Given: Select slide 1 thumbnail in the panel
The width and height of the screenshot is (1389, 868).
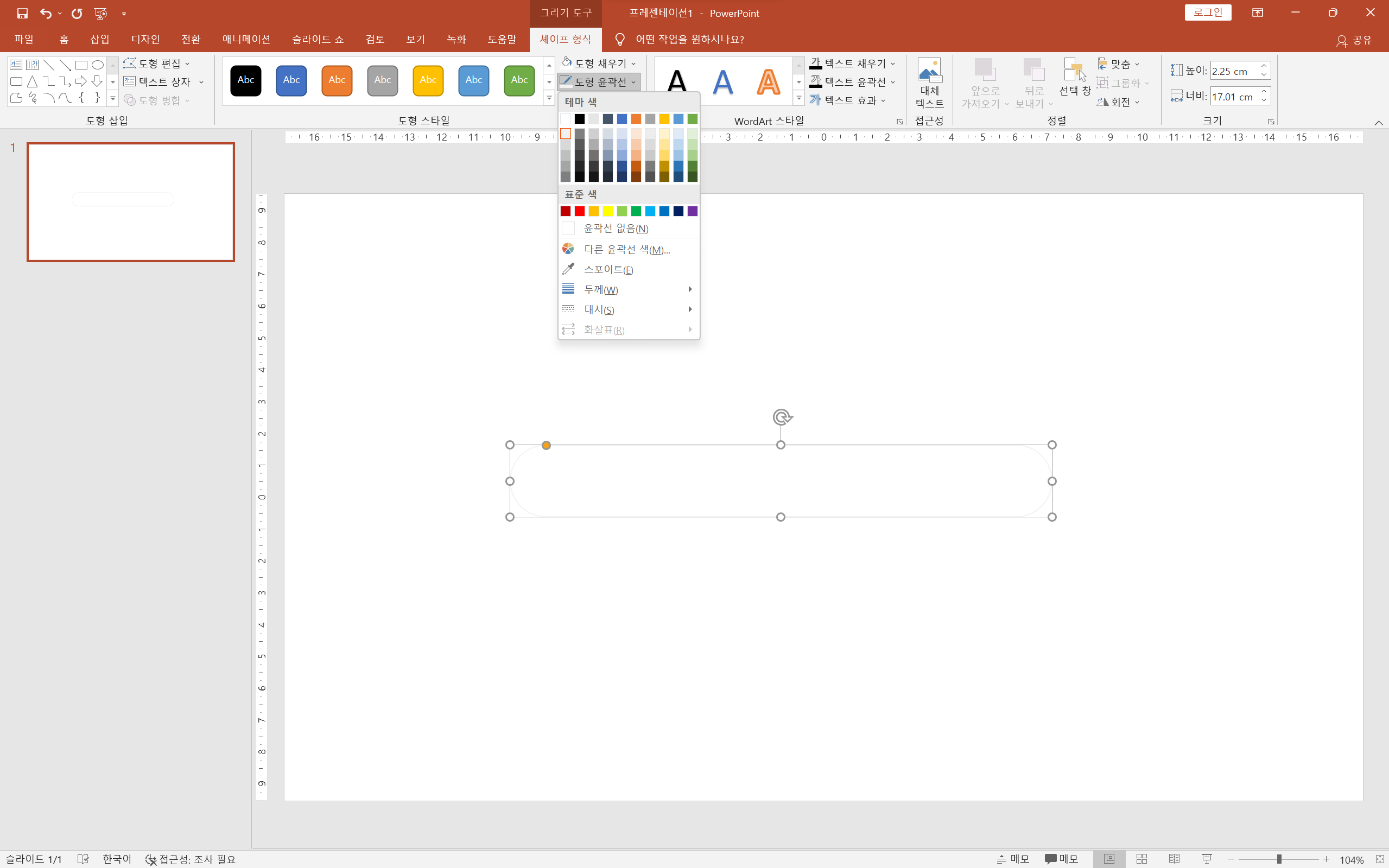Looking at the screenshot, I should (x=131, y=202).
